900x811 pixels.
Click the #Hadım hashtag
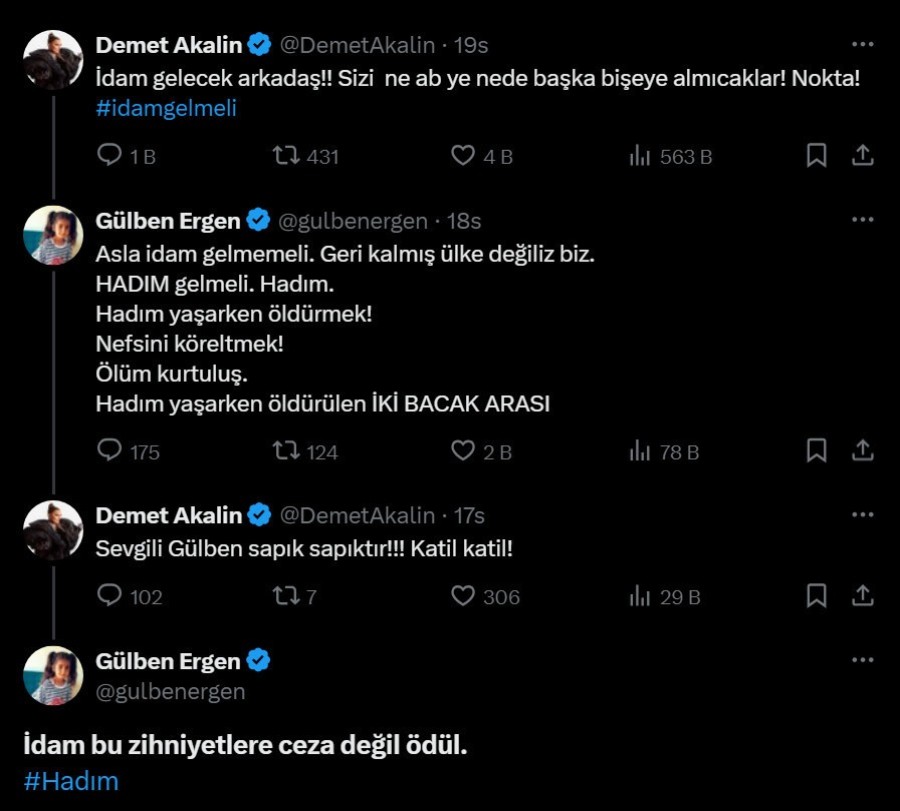coord(70,781)
